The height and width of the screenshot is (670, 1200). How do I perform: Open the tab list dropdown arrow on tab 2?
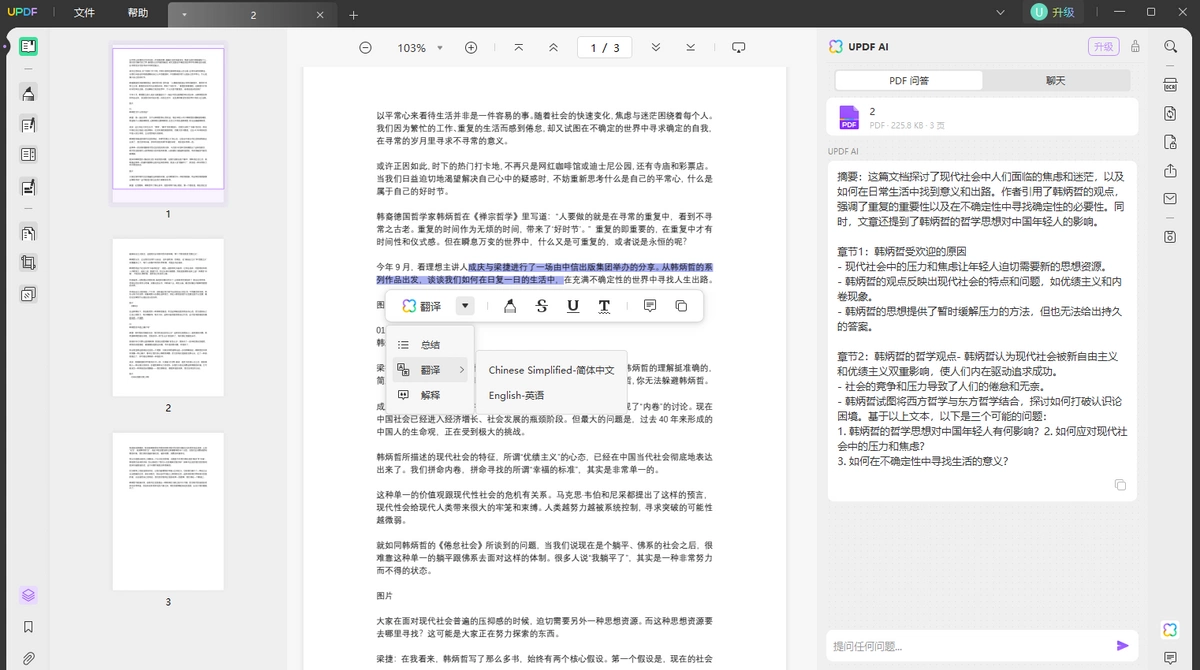click(x=184, y=15)
